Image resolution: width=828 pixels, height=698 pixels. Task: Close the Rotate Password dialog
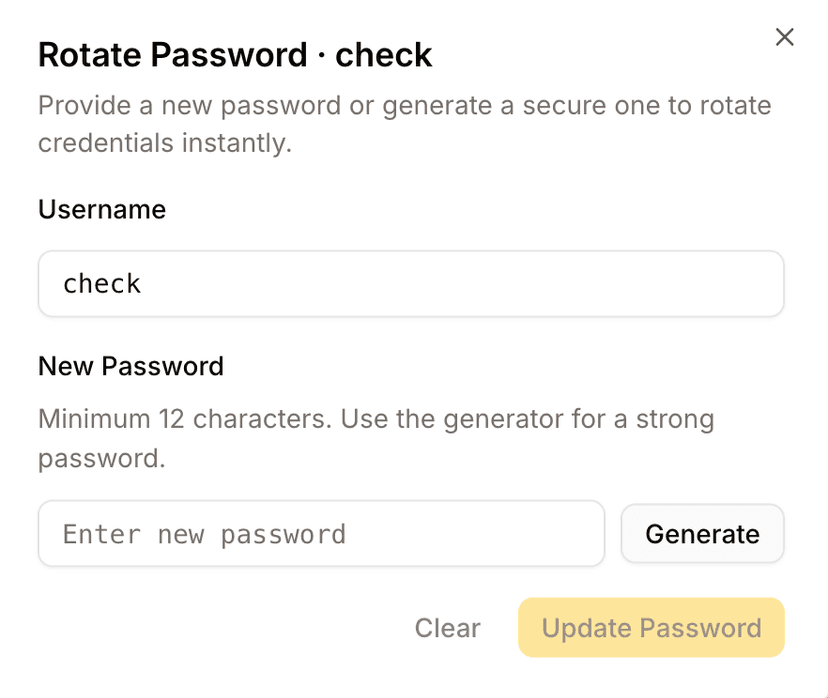(x=784, y=37)
